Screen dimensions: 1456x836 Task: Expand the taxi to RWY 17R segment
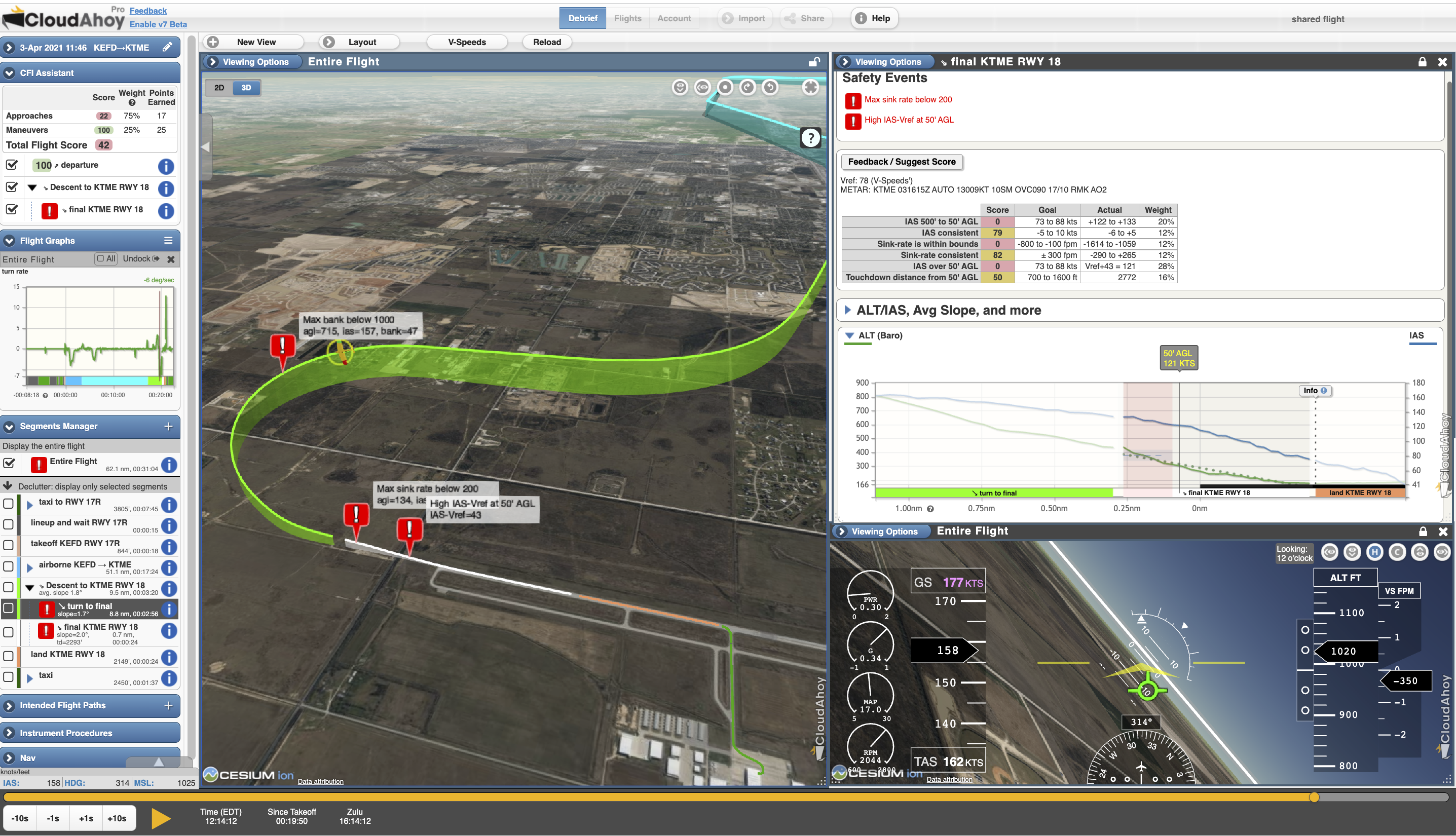coord(29,505)
